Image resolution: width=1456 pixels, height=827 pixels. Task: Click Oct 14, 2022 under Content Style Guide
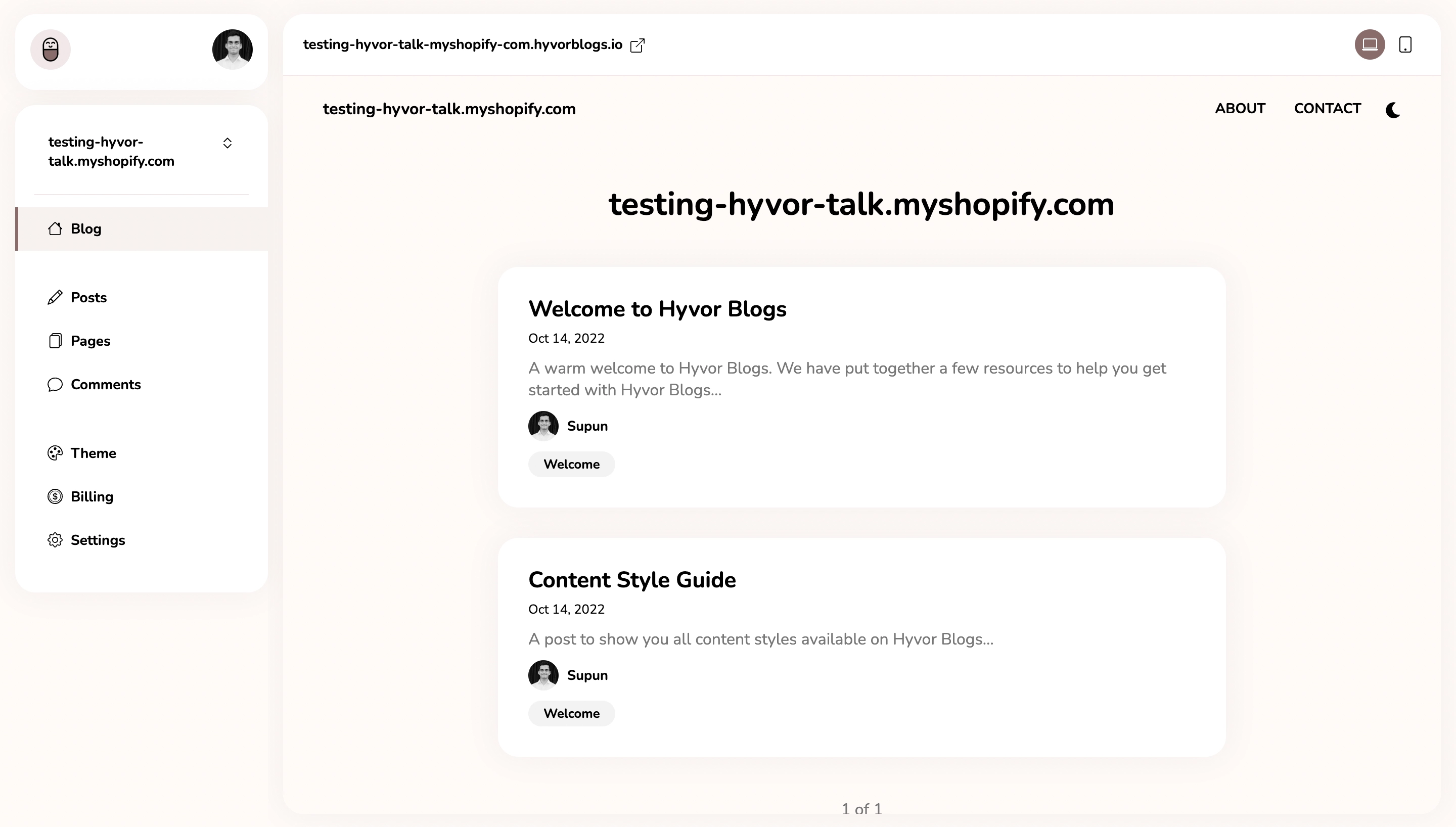[x=566, y=610]
